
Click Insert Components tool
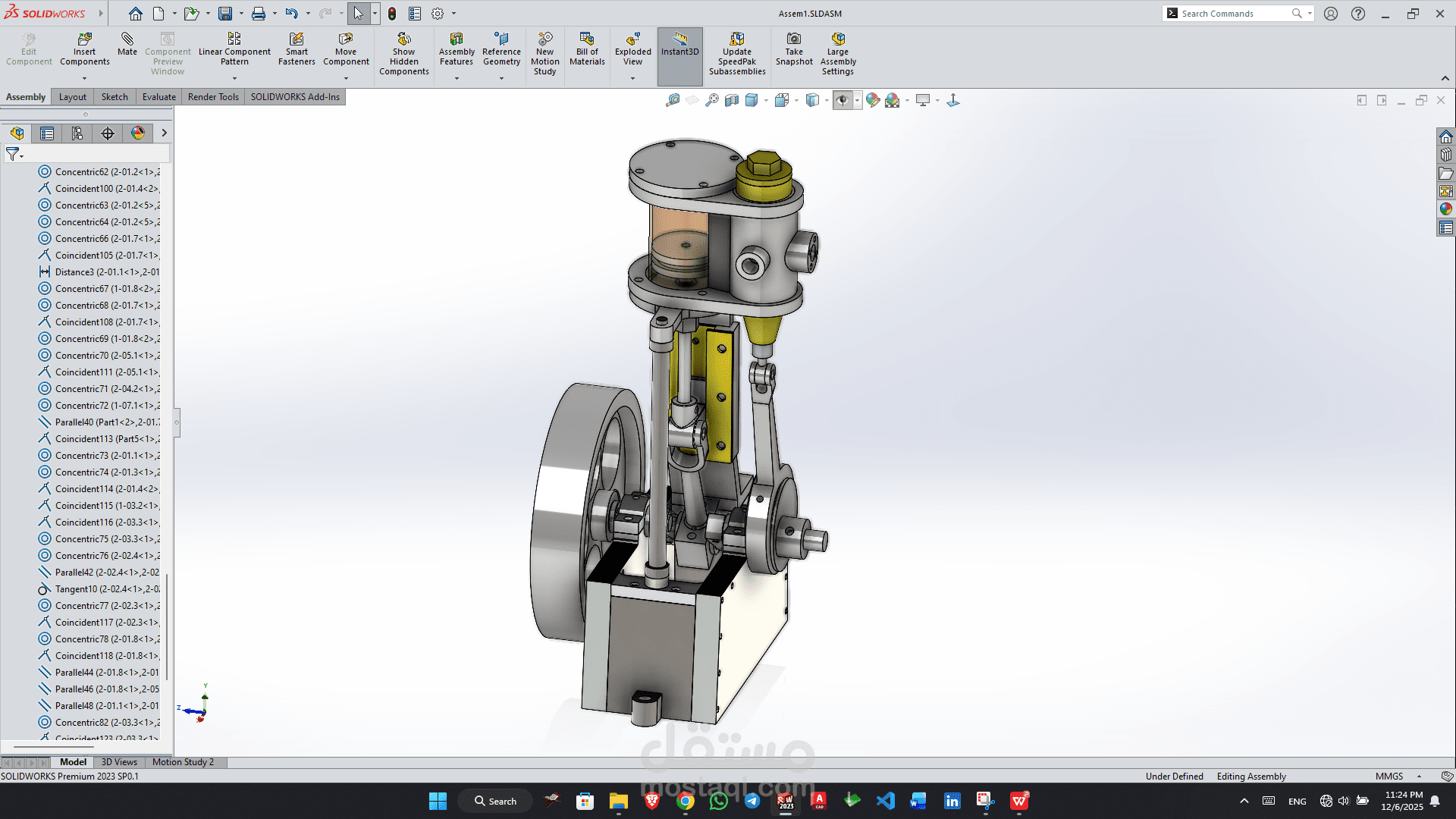pos(84,49)
